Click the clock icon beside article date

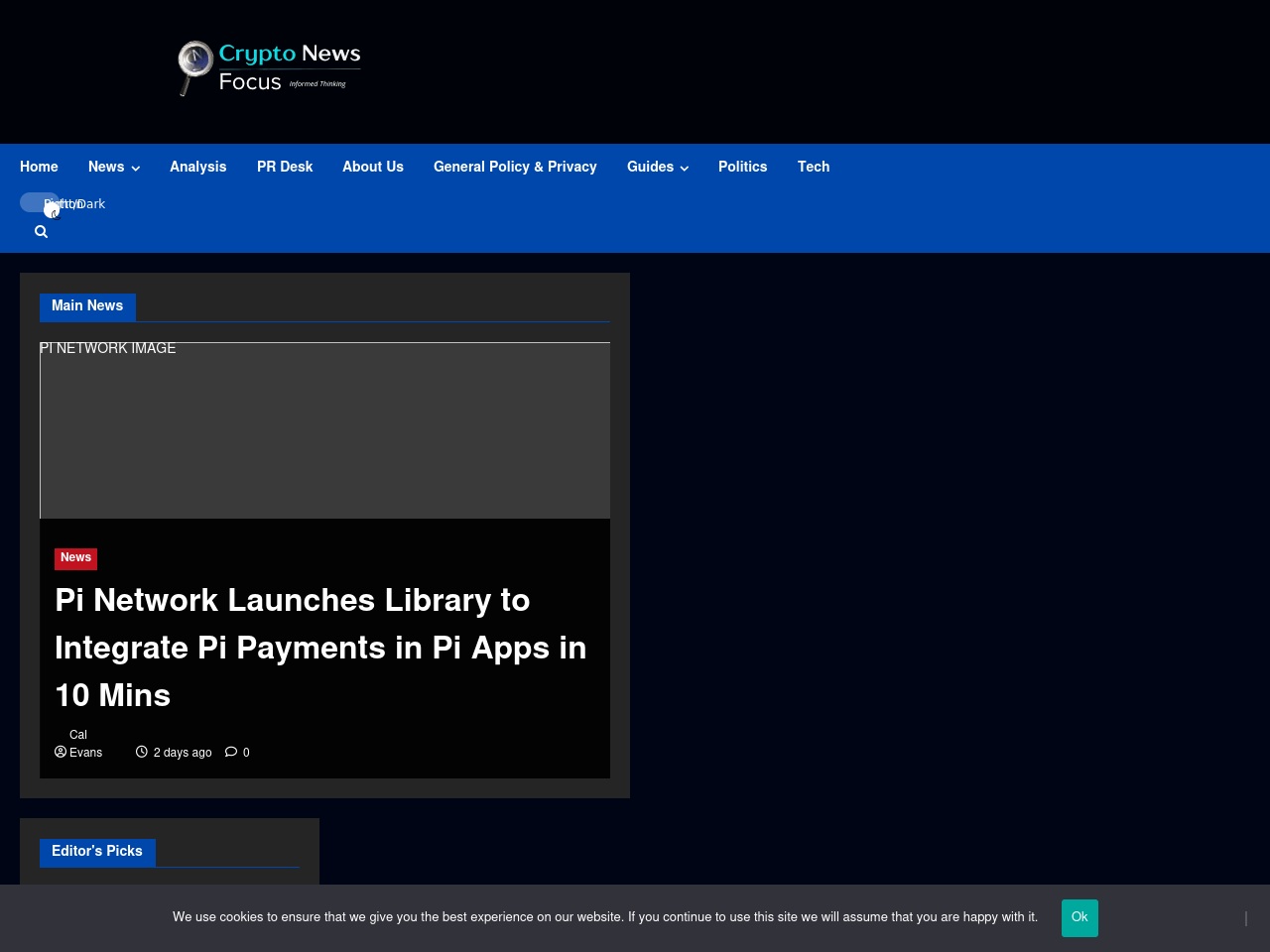click(142, 752)
